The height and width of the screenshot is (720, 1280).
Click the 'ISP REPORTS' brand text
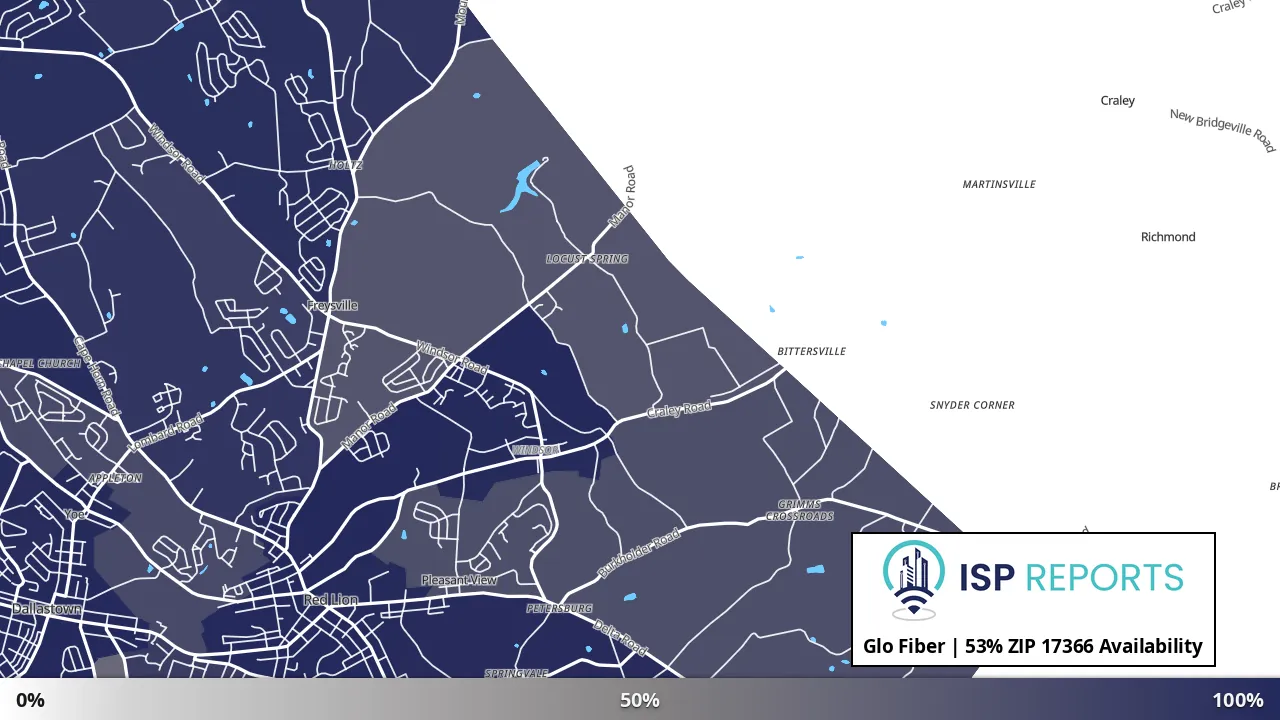coord(1071,577)
